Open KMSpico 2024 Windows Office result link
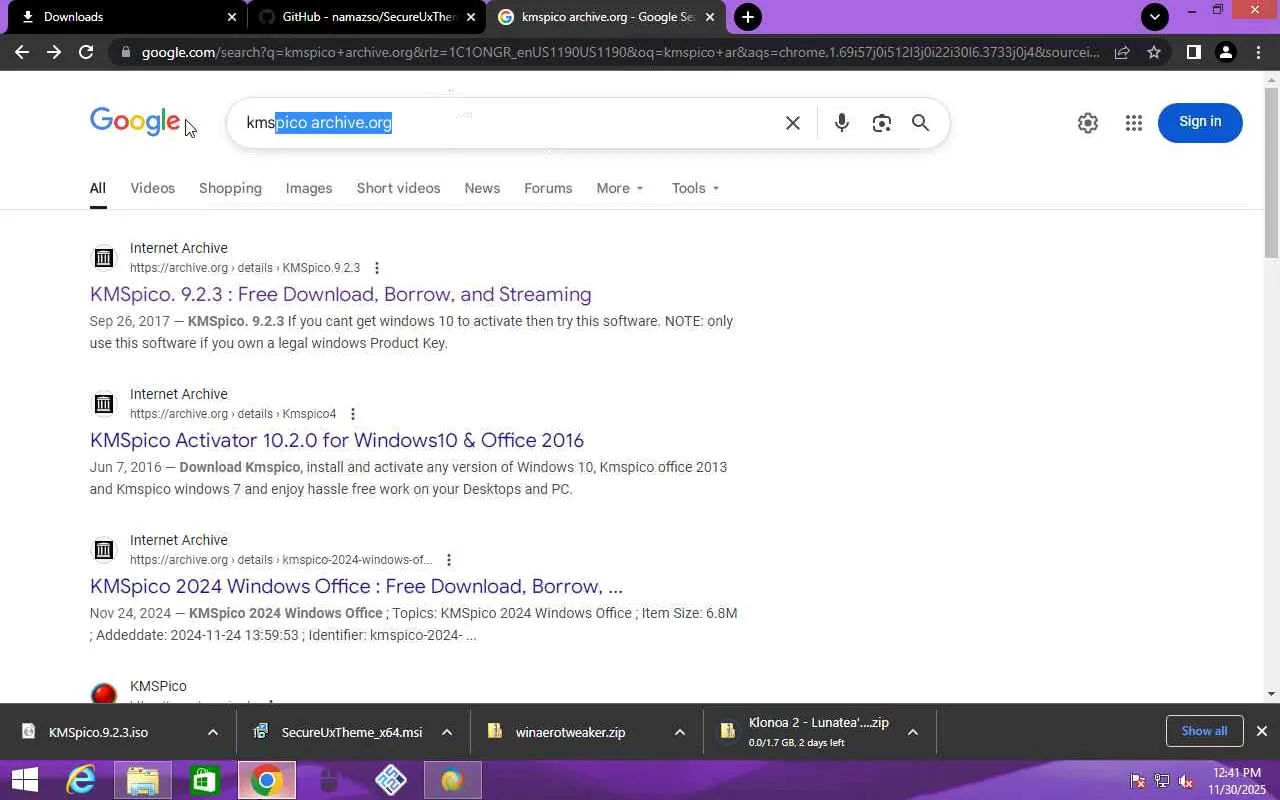Viewport: 1280px width, 800px height. 356,586
